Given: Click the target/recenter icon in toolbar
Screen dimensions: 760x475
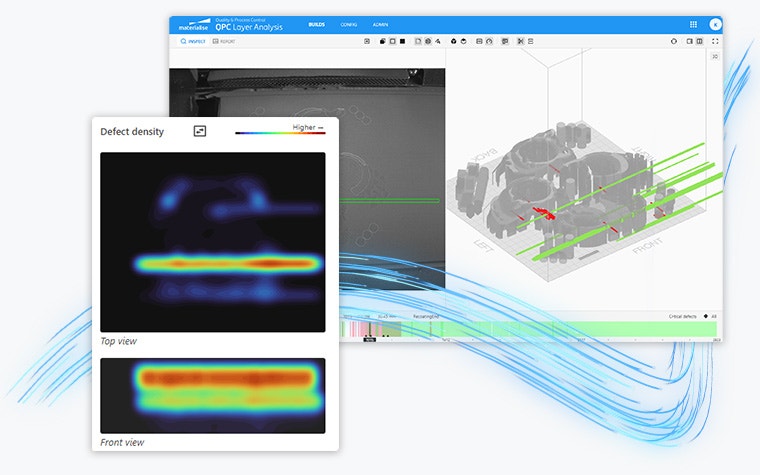Looking at the screenshot, I should pos(674,41).
